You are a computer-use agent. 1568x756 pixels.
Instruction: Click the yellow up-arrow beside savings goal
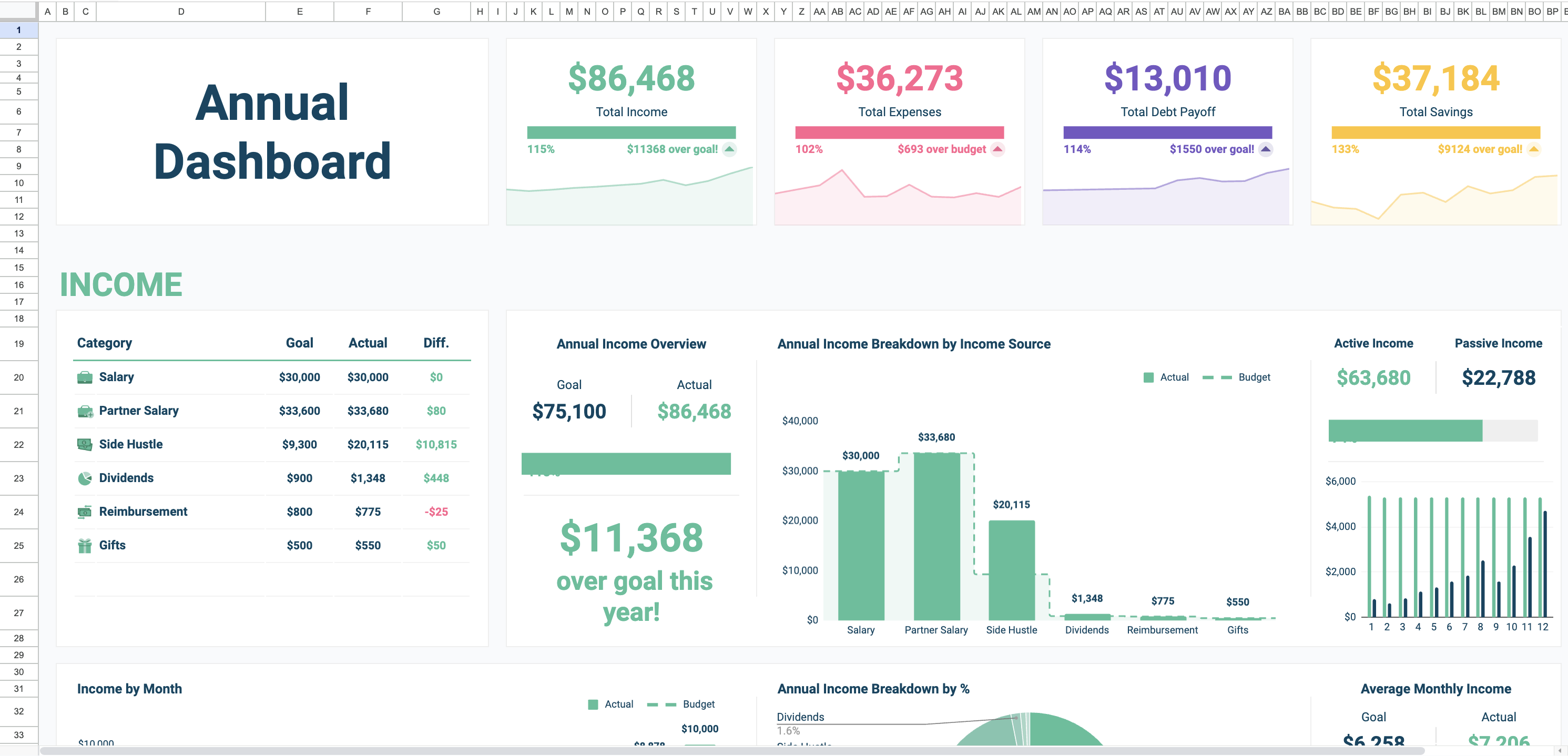1534,149
